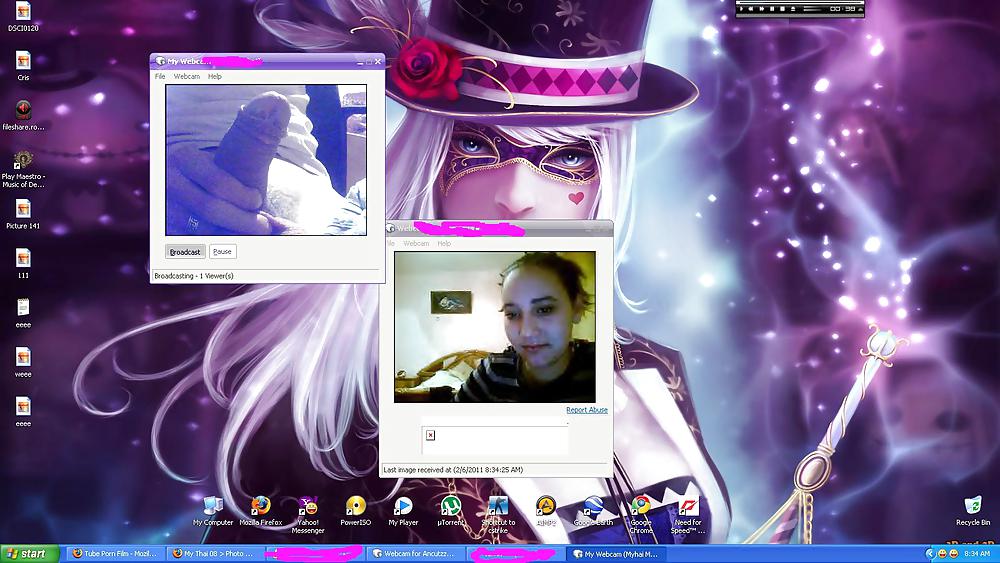Select the Picture 141 desktop icon
This screenshot has width=1000, height=563.
pyautogui.click(x=23, y=214)
